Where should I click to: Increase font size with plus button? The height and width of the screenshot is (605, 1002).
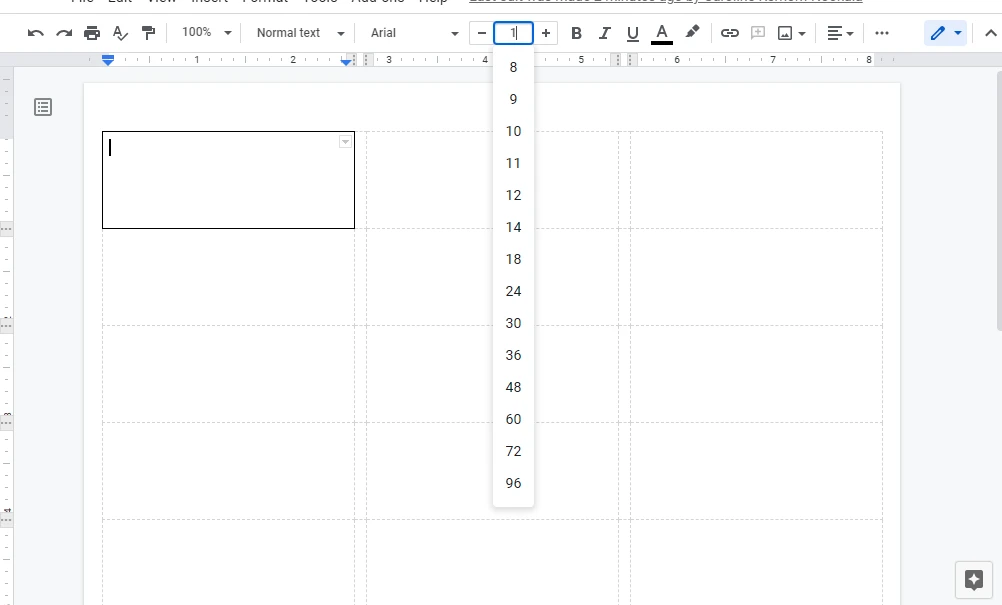click(x=546, y=33)
